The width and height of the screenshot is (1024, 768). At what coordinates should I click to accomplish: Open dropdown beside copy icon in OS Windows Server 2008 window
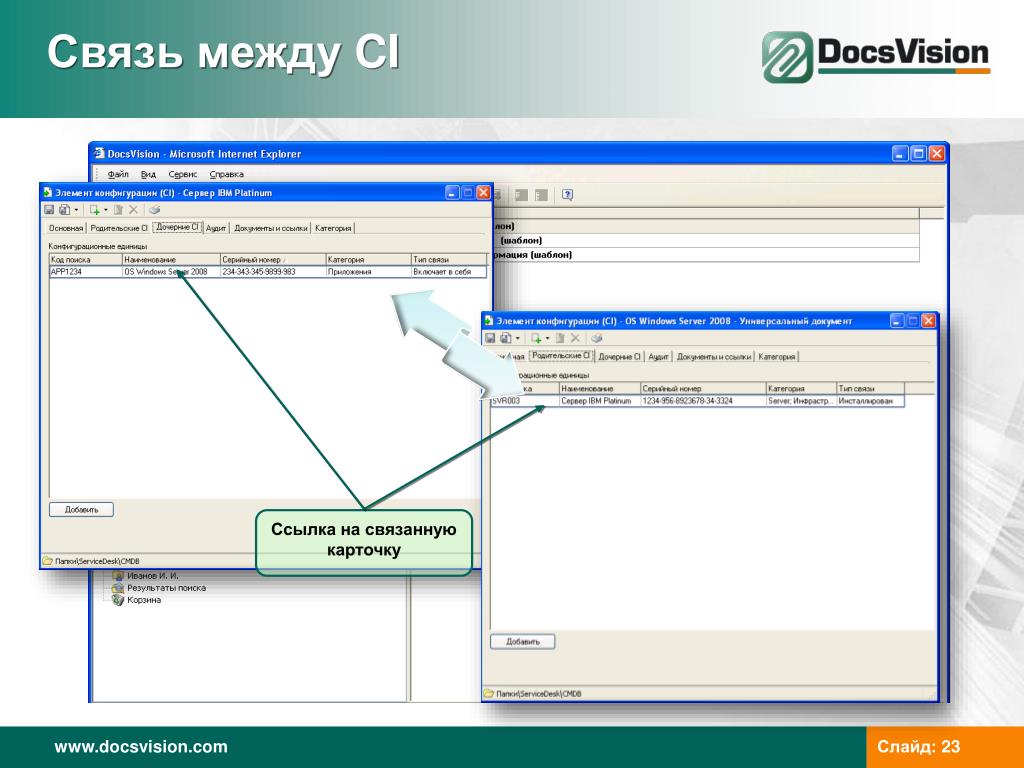tap(517, 339)
